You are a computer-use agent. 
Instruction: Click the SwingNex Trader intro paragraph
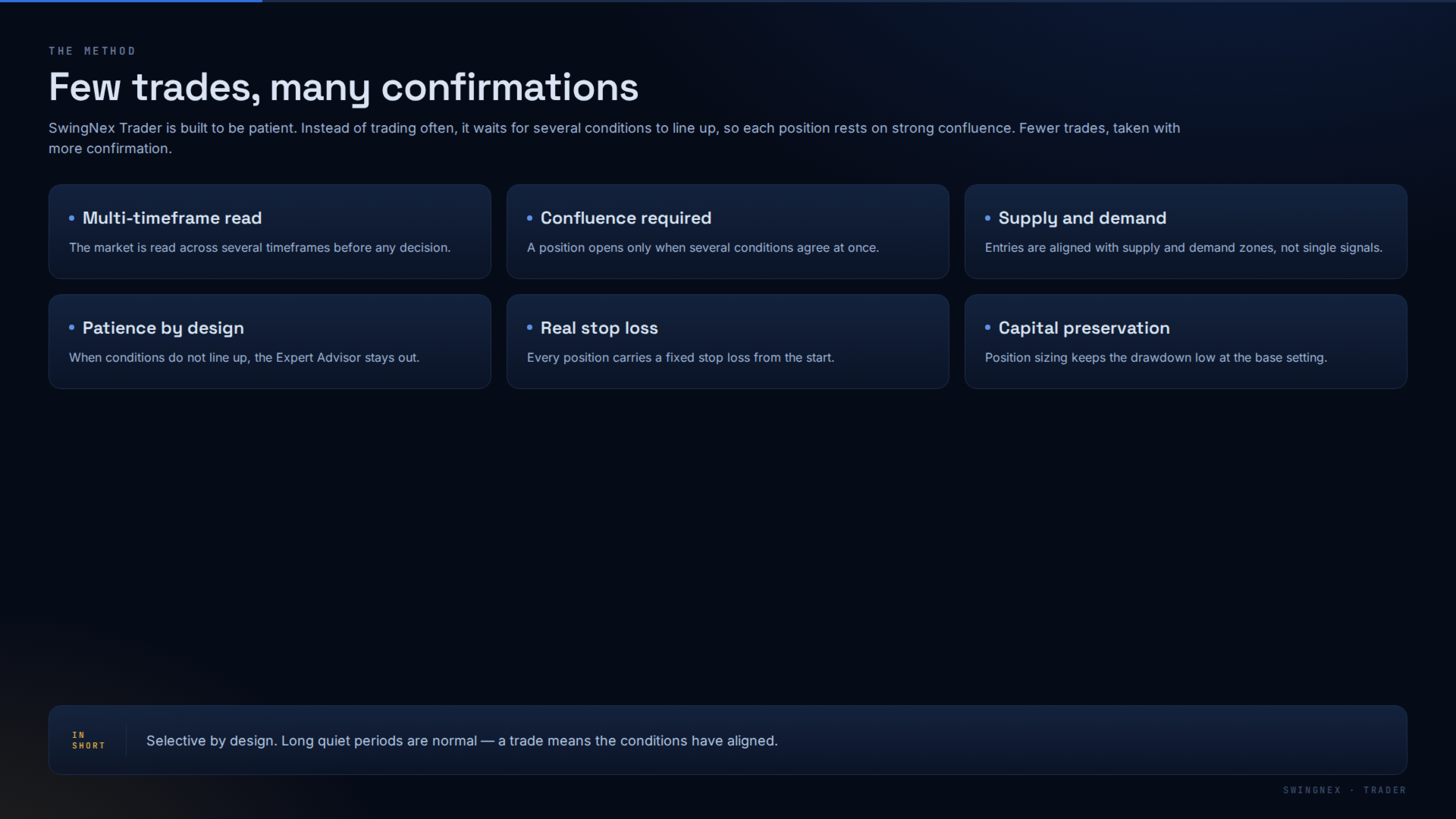(614, 138)
